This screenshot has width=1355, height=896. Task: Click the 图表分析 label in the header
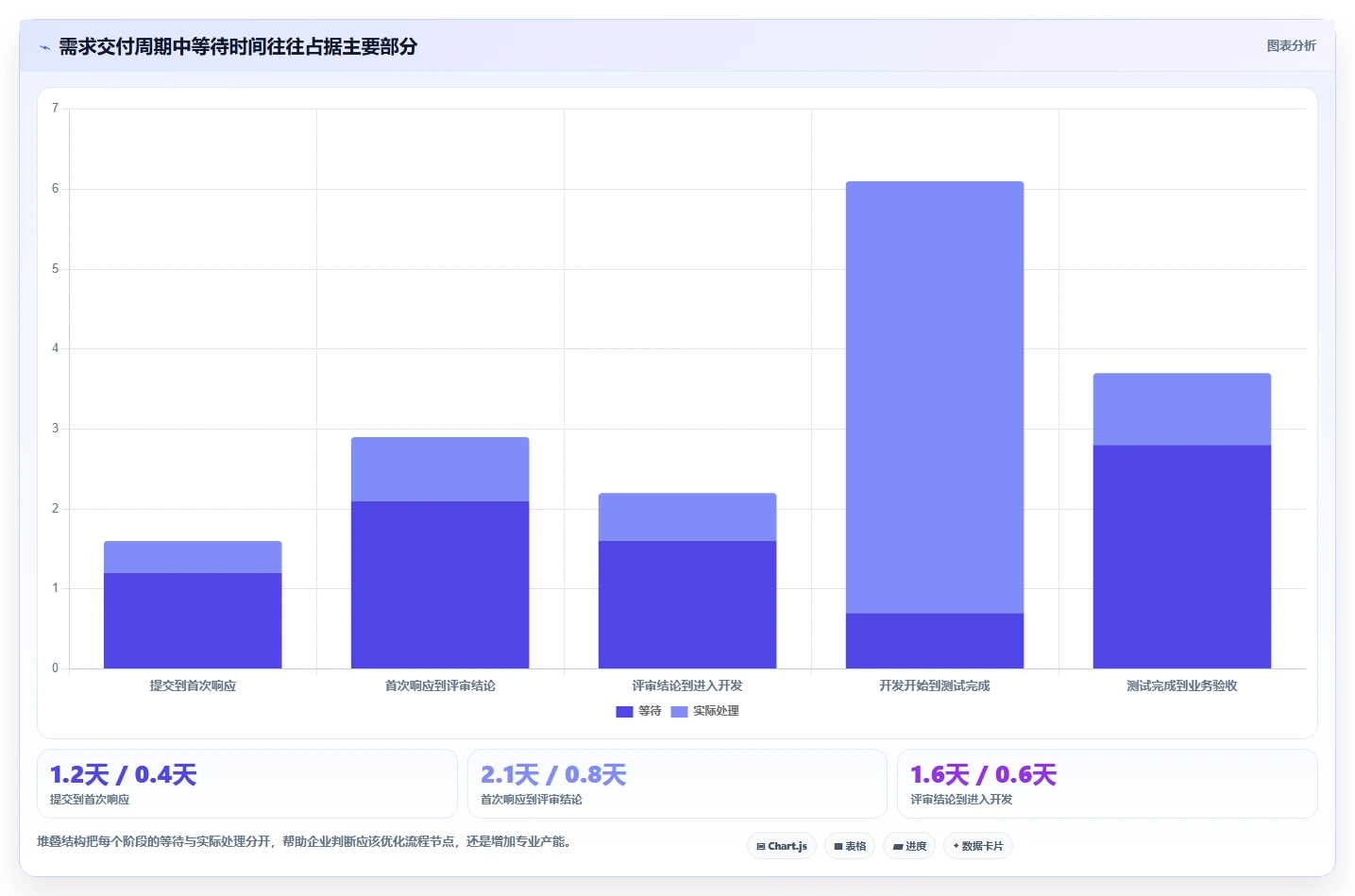(1291, 45)
